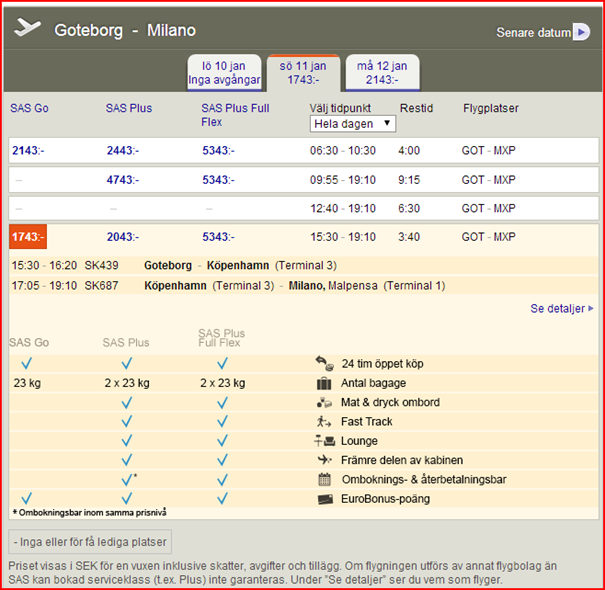Click the Fast Track icon

click(323, 421)
